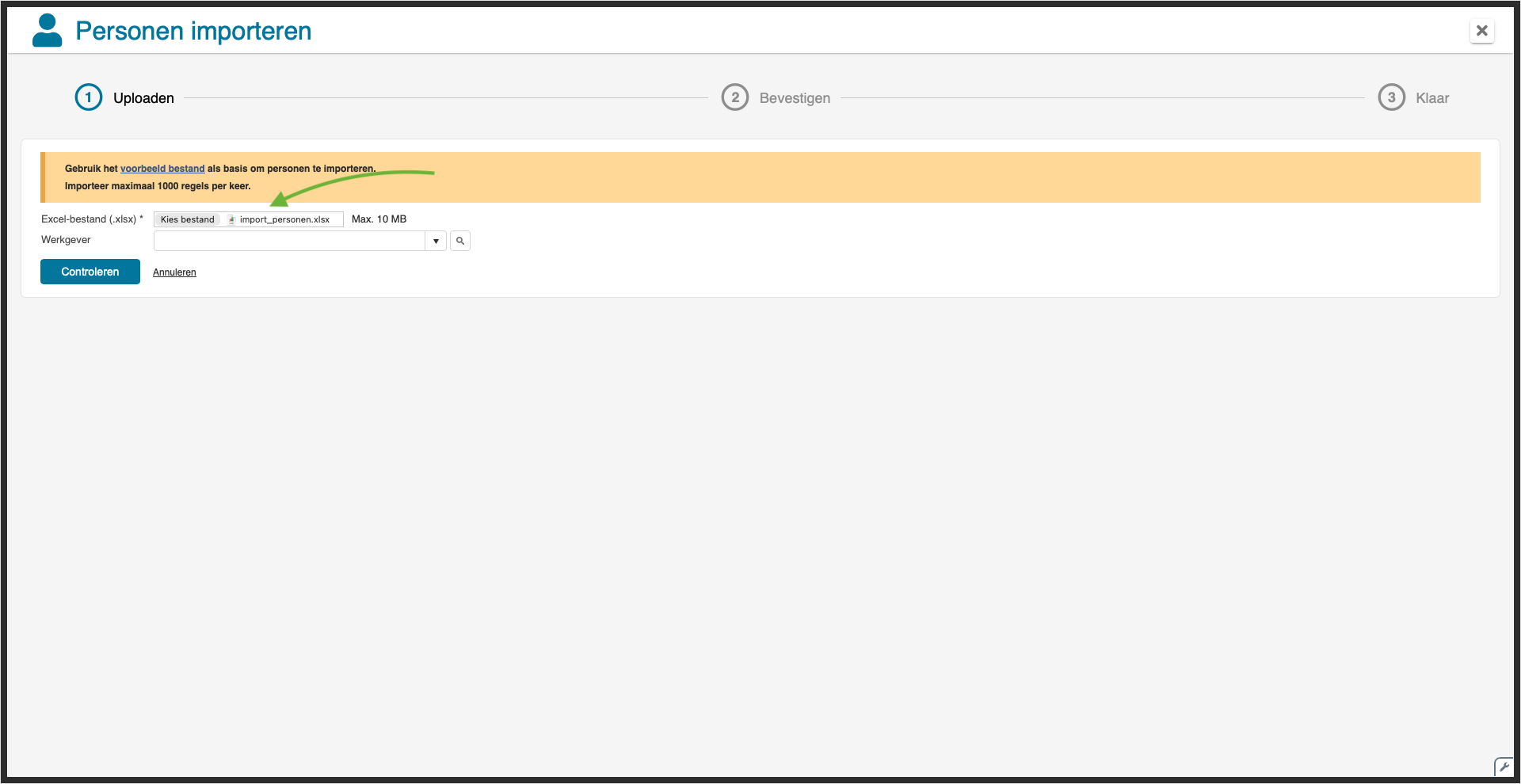Click the step 2 circle icon
Viewport: 1521px width, 784px height.
point(735,97)
